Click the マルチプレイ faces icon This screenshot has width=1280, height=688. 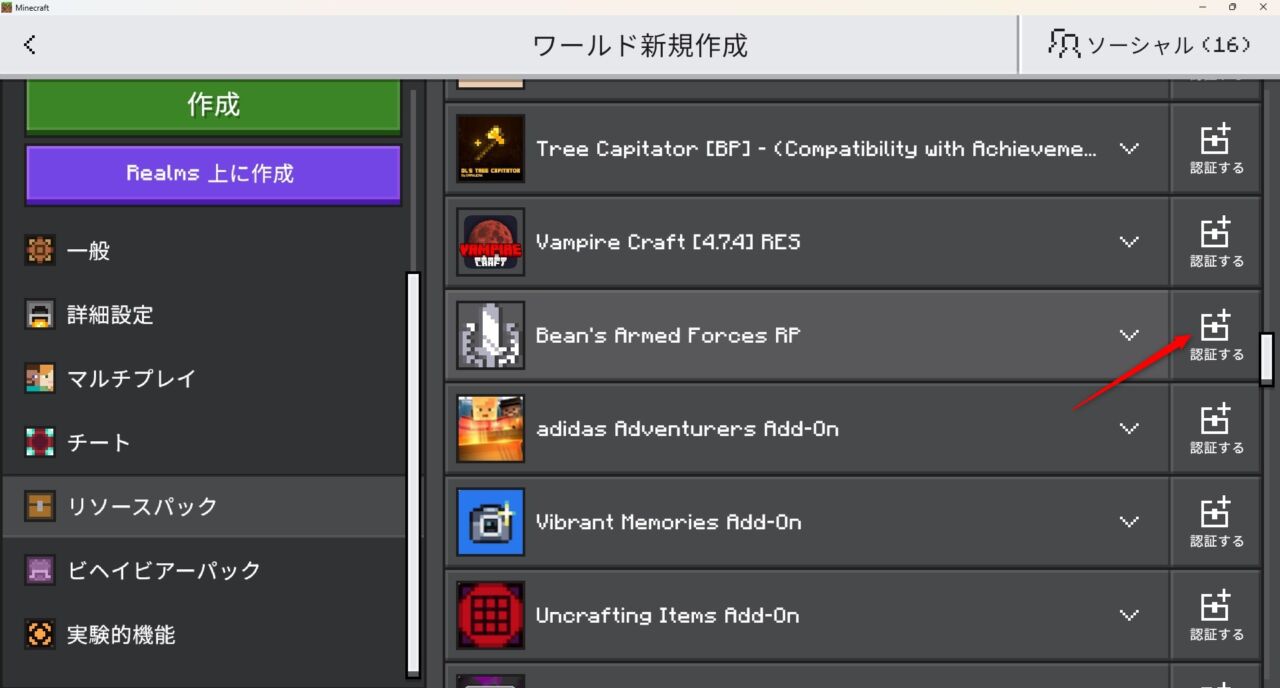click(40, 379)
